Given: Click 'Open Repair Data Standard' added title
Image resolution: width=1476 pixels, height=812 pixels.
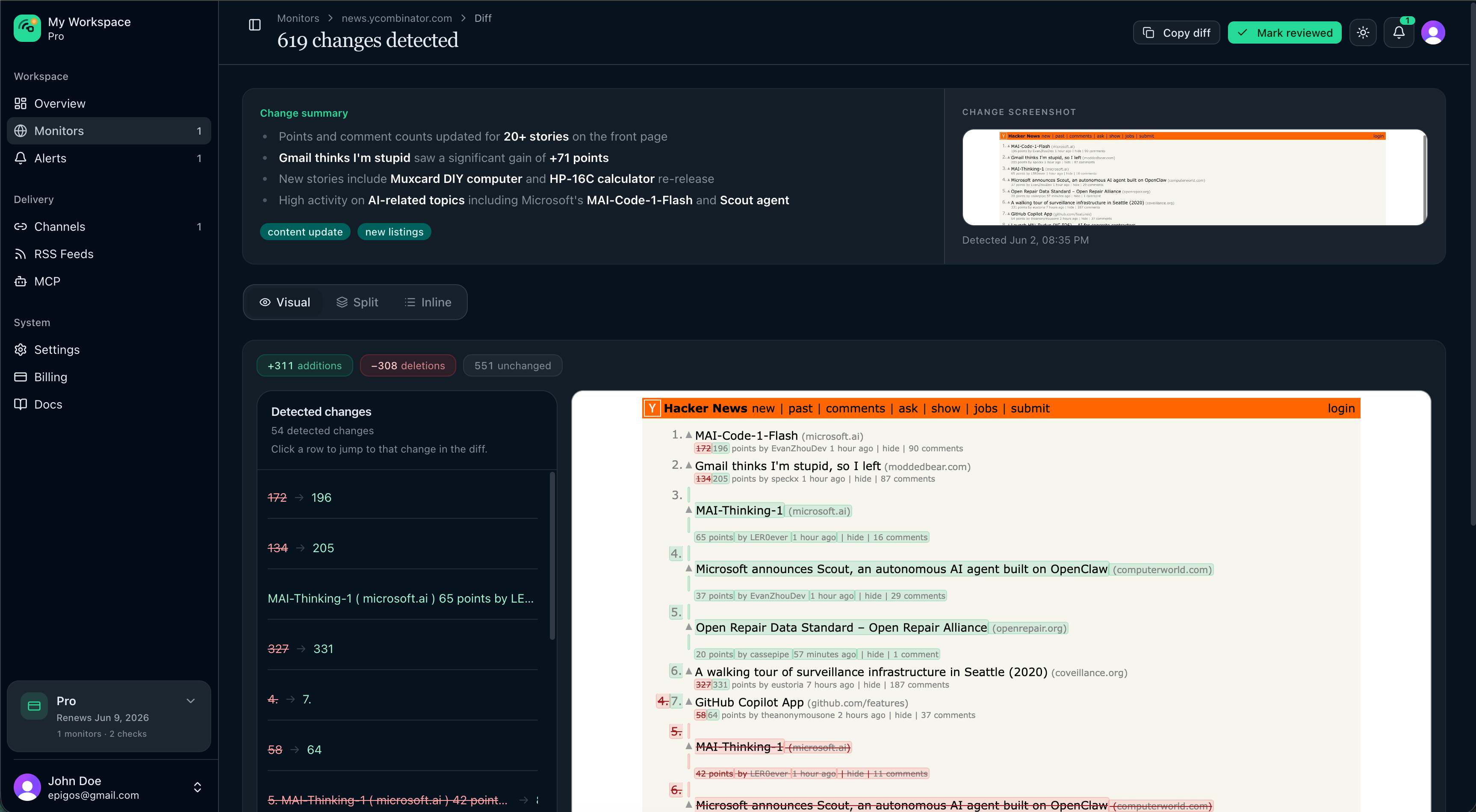Looking at the screenshot, I should point(841,628).
